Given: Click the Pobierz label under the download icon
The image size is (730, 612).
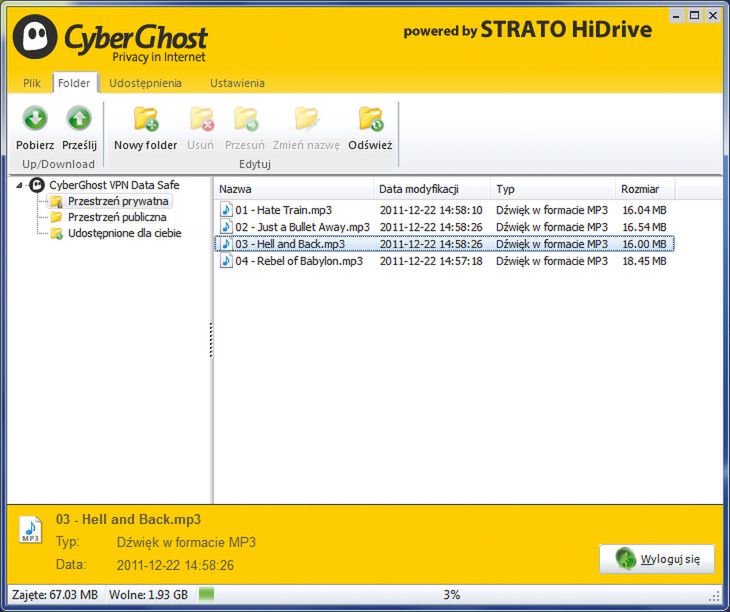Looking at the screenshot, I should click(x=35, y=145).
